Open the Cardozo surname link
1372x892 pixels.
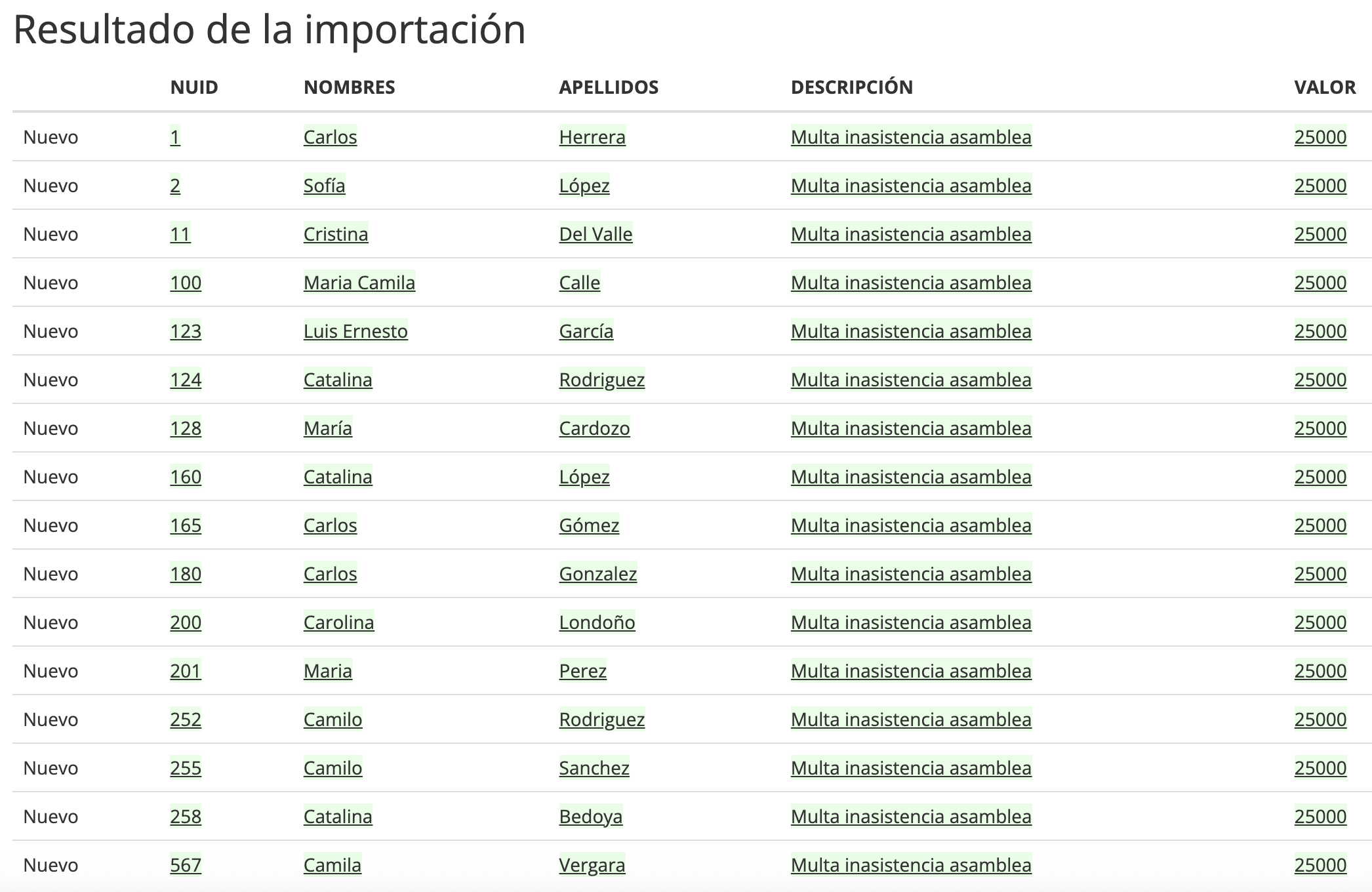click(x=594, y=428)
